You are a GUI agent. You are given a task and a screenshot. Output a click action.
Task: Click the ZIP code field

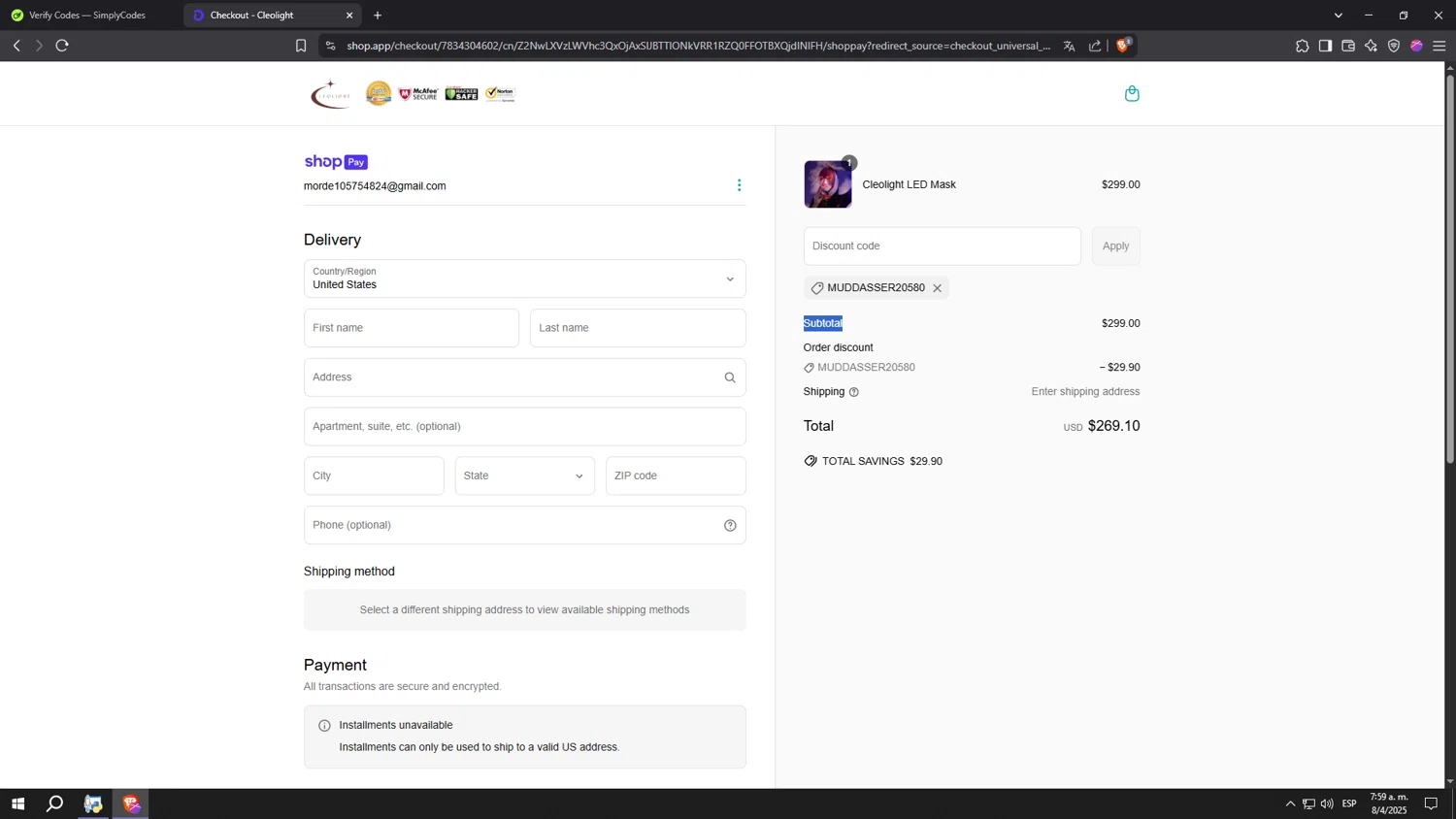click(x=676, y=475)
